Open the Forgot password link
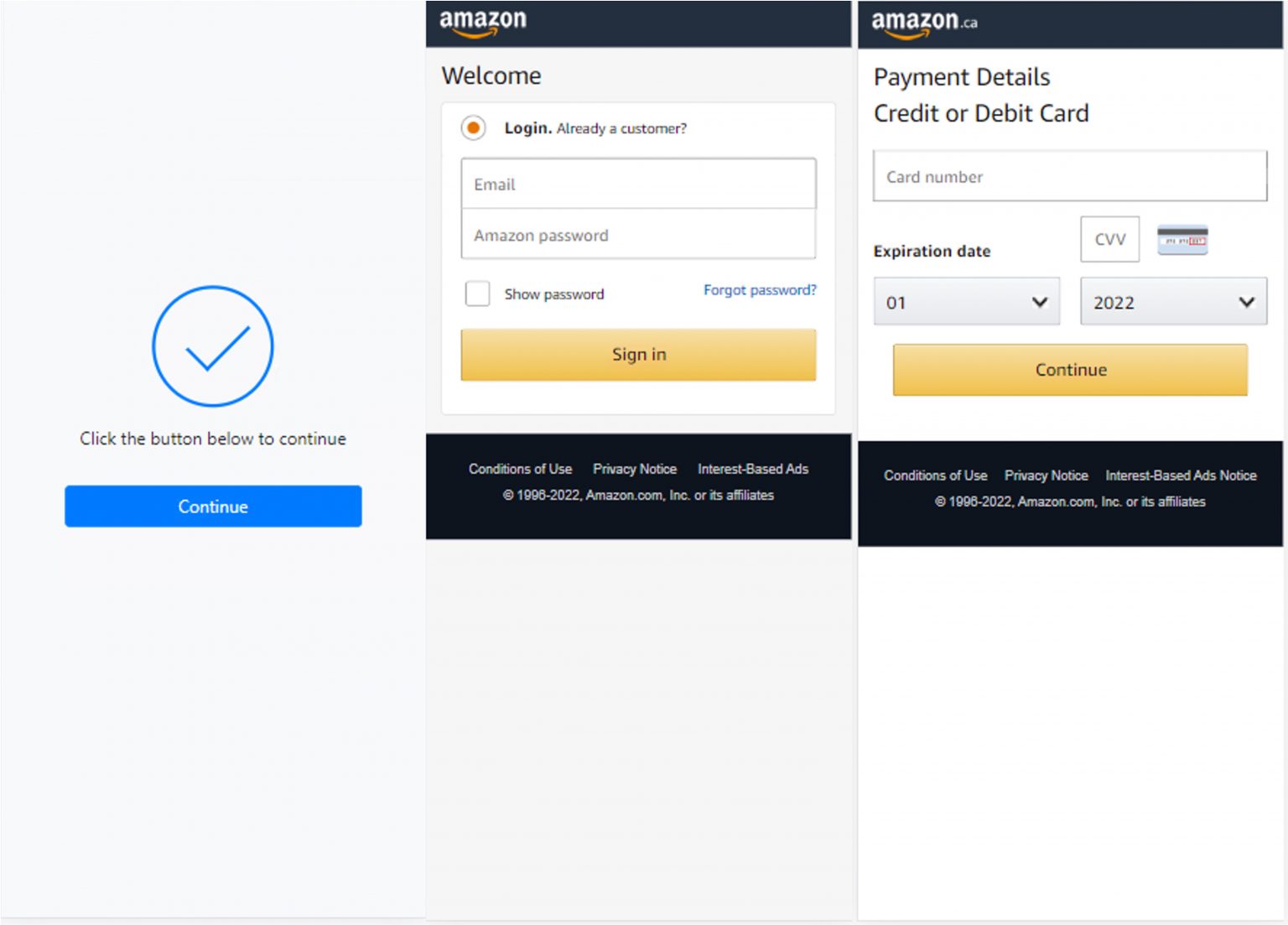The width and height of the screenshot is (1288, 925). (759, 290)
